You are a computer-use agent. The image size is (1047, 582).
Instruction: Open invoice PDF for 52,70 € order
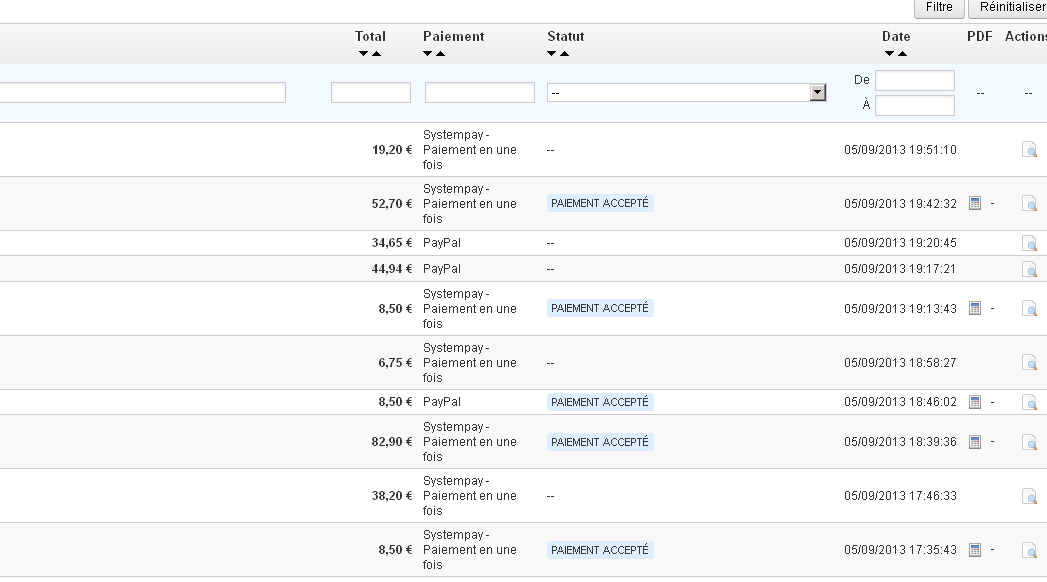[975, 204]
